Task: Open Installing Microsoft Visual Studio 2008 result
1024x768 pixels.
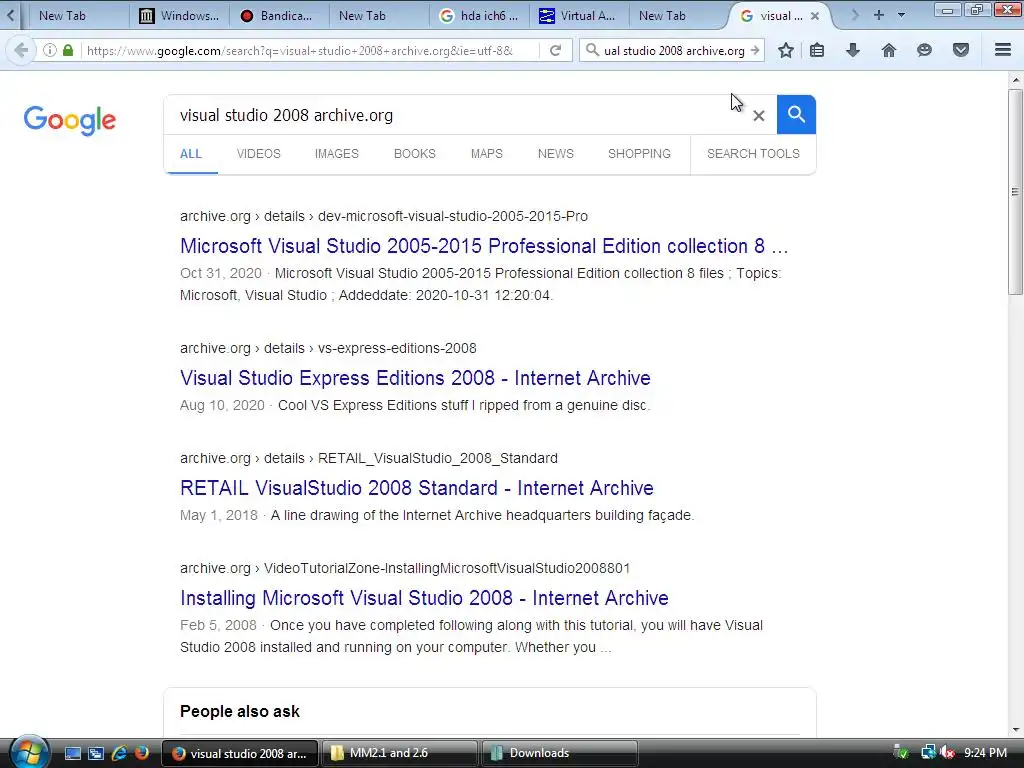Action: tap(424, 598)
